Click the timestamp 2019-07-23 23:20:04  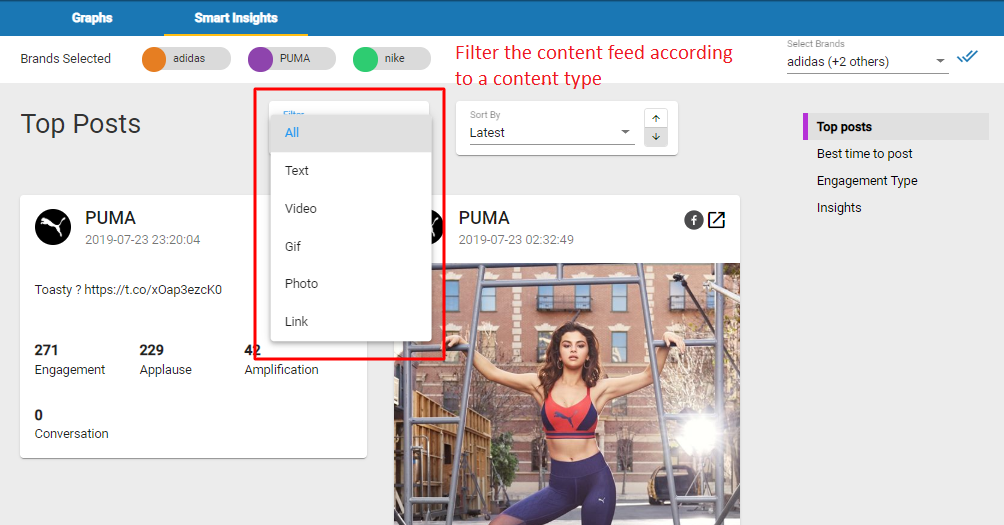pyautogui.click(x=143, y=239)
